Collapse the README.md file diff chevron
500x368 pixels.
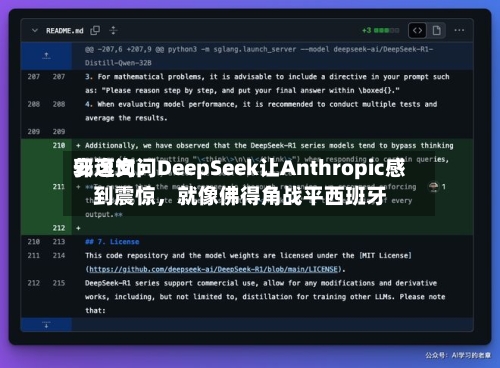click(35, 31)
